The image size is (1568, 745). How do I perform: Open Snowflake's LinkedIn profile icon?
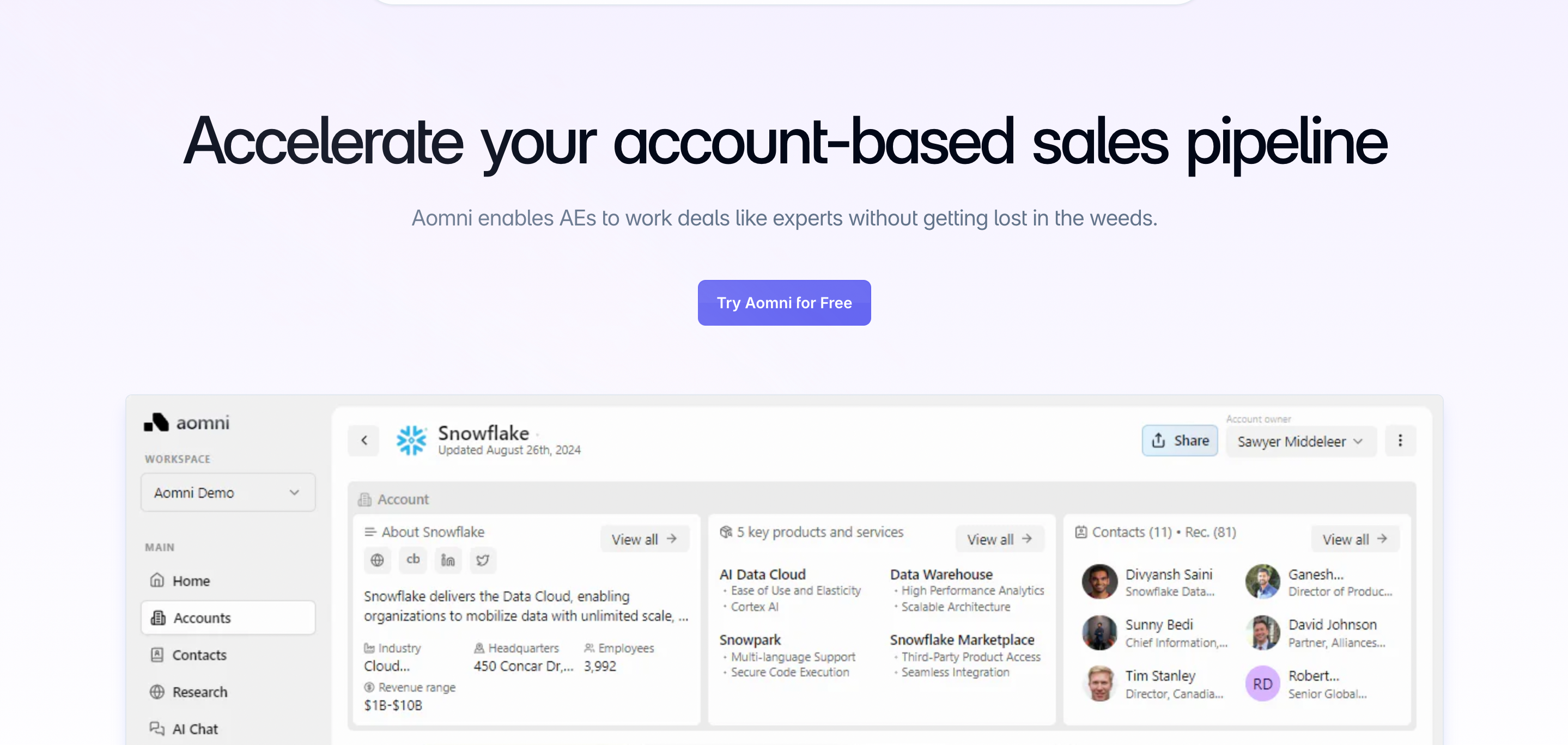(x=448, y=560)
